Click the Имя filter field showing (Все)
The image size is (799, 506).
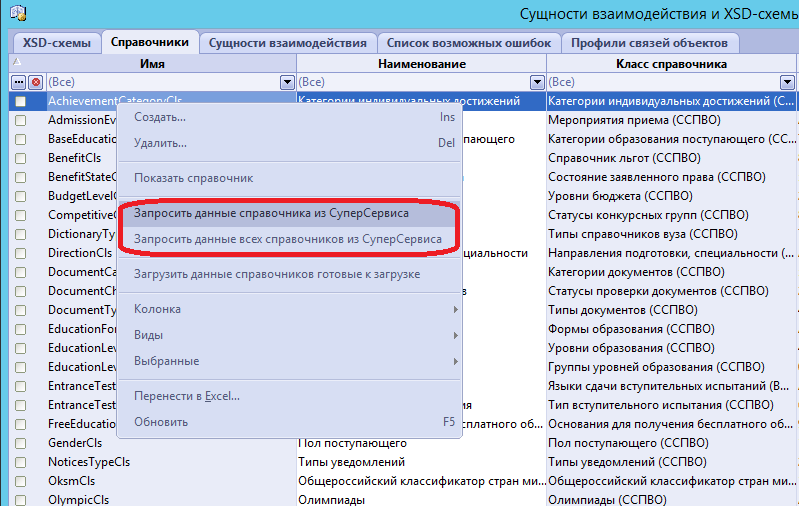[163, 82]
